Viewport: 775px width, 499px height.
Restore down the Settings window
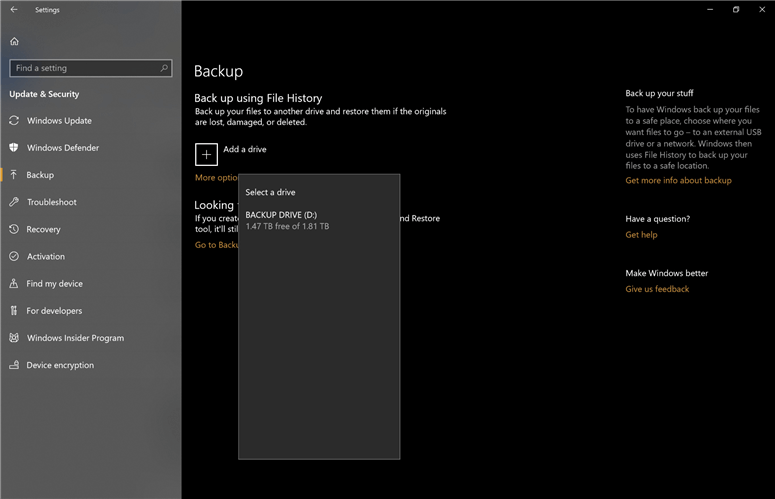[x=736, y=9]
